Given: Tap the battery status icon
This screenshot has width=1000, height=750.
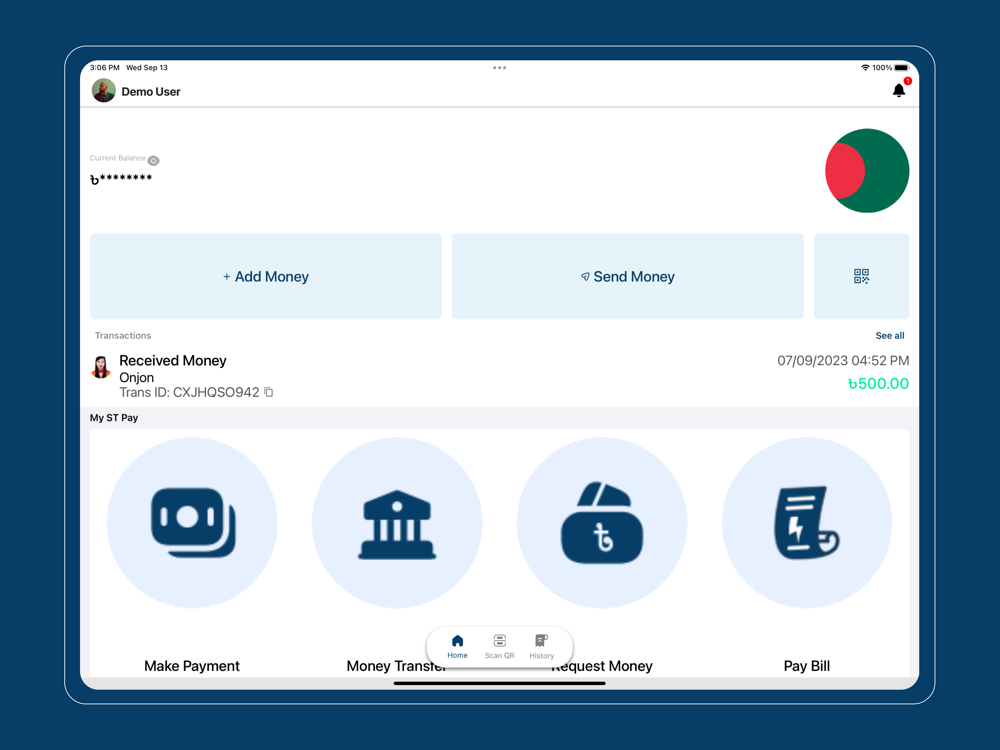Looking at the screenshot, I should (x=901, y=68).
